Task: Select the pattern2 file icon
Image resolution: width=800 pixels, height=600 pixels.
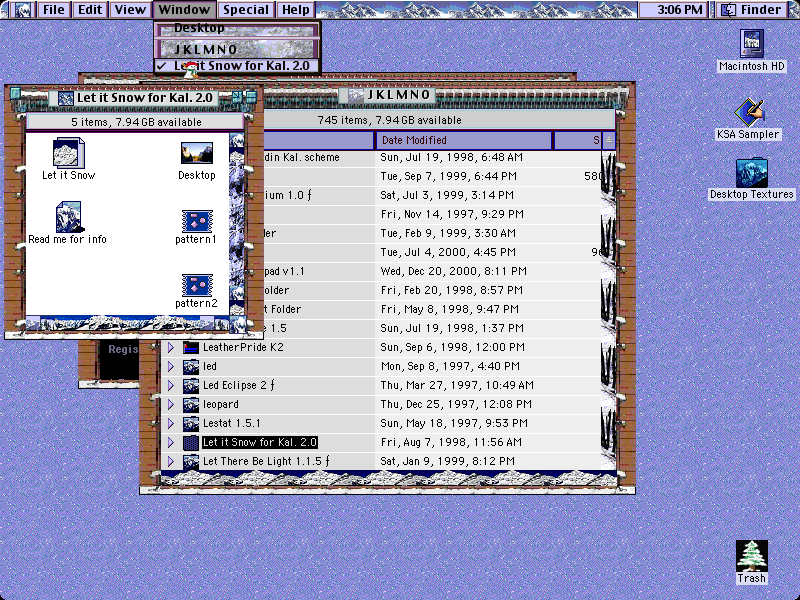Action: pyautogui.click(x=197, y=285)
